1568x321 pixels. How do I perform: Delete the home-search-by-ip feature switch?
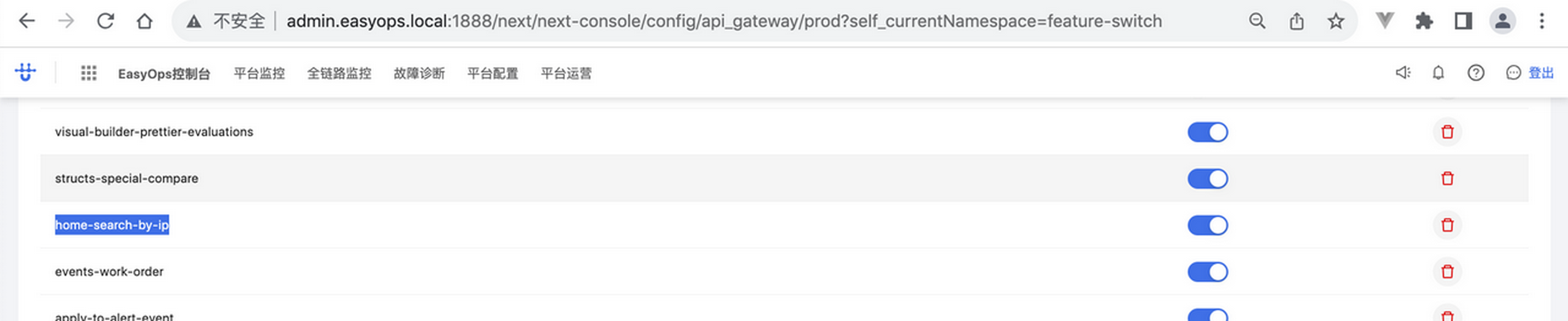1447,225
